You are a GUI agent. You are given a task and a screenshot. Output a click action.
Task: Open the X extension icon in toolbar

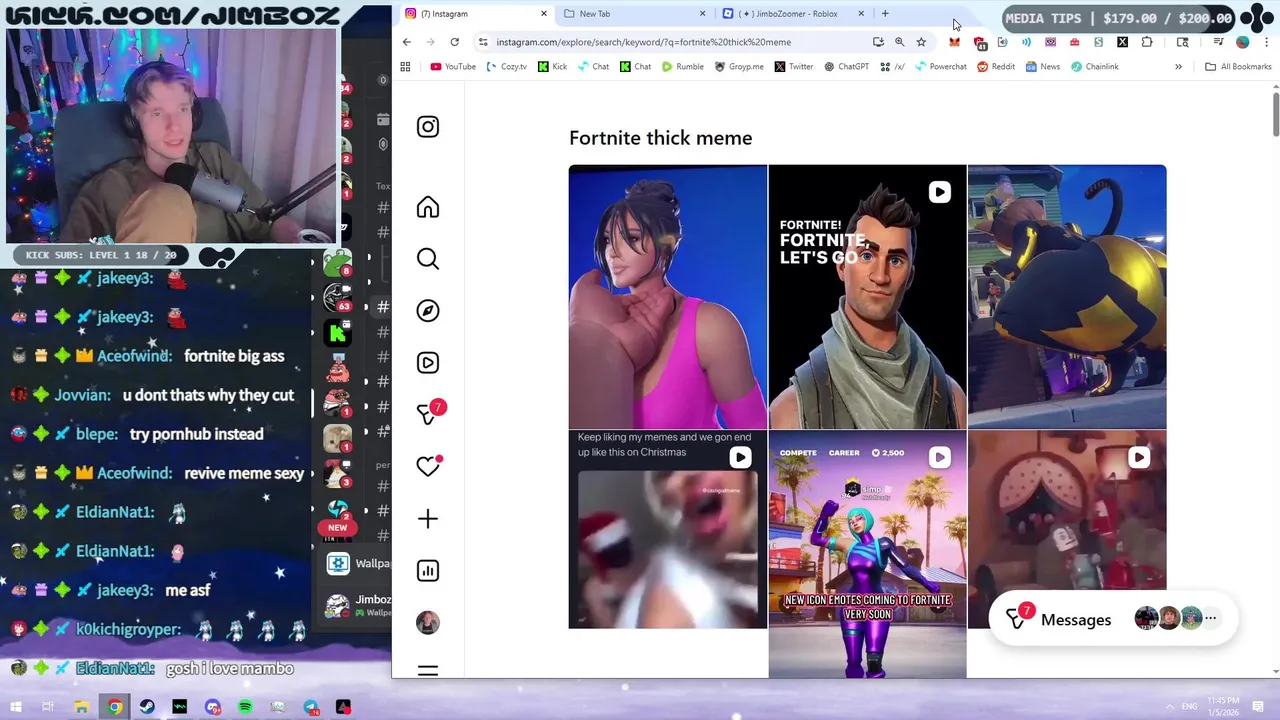[x=1123, y=42]
